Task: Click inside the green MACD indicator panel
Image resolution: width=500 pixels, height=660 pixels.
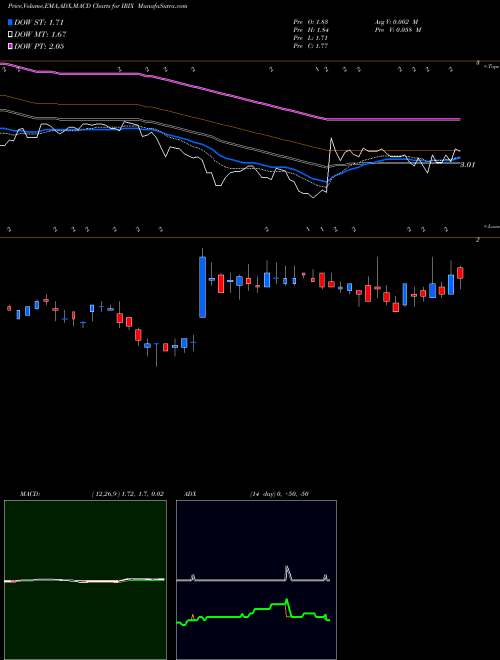Action: [85, 580]
